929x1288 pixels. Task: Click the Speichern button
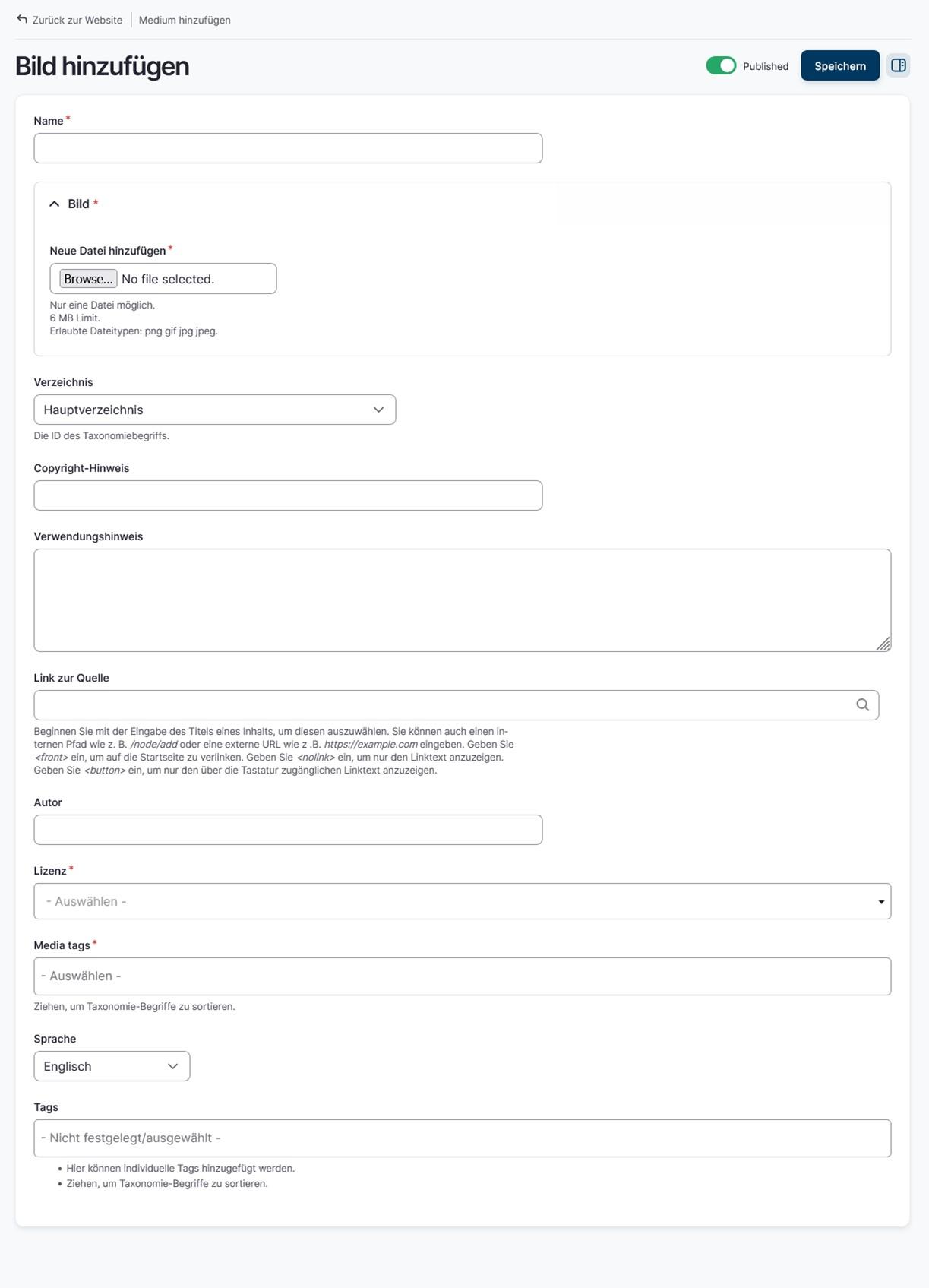click(x=839, y=66)
